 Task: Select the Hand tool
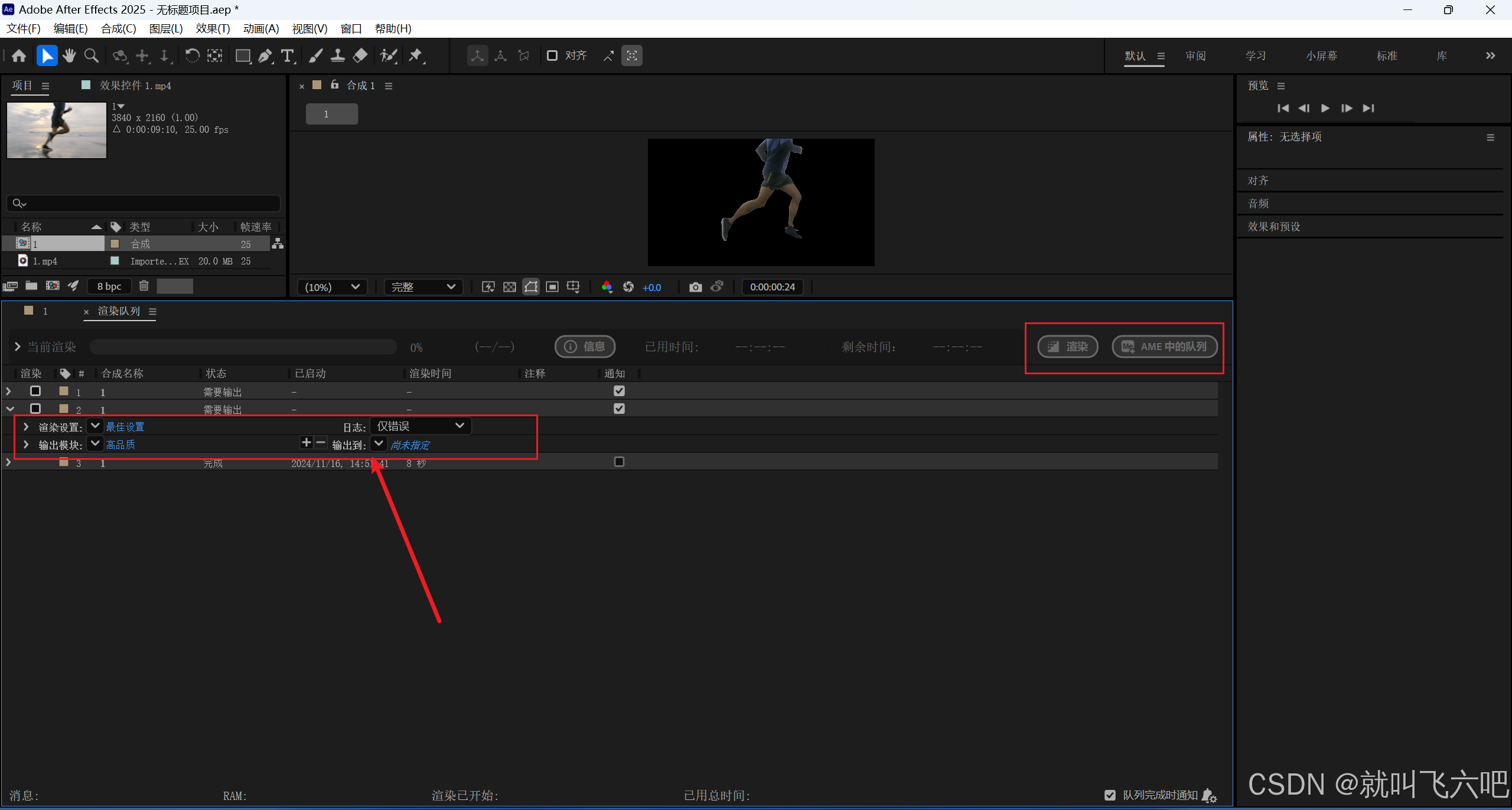click(x=69, y=55)
